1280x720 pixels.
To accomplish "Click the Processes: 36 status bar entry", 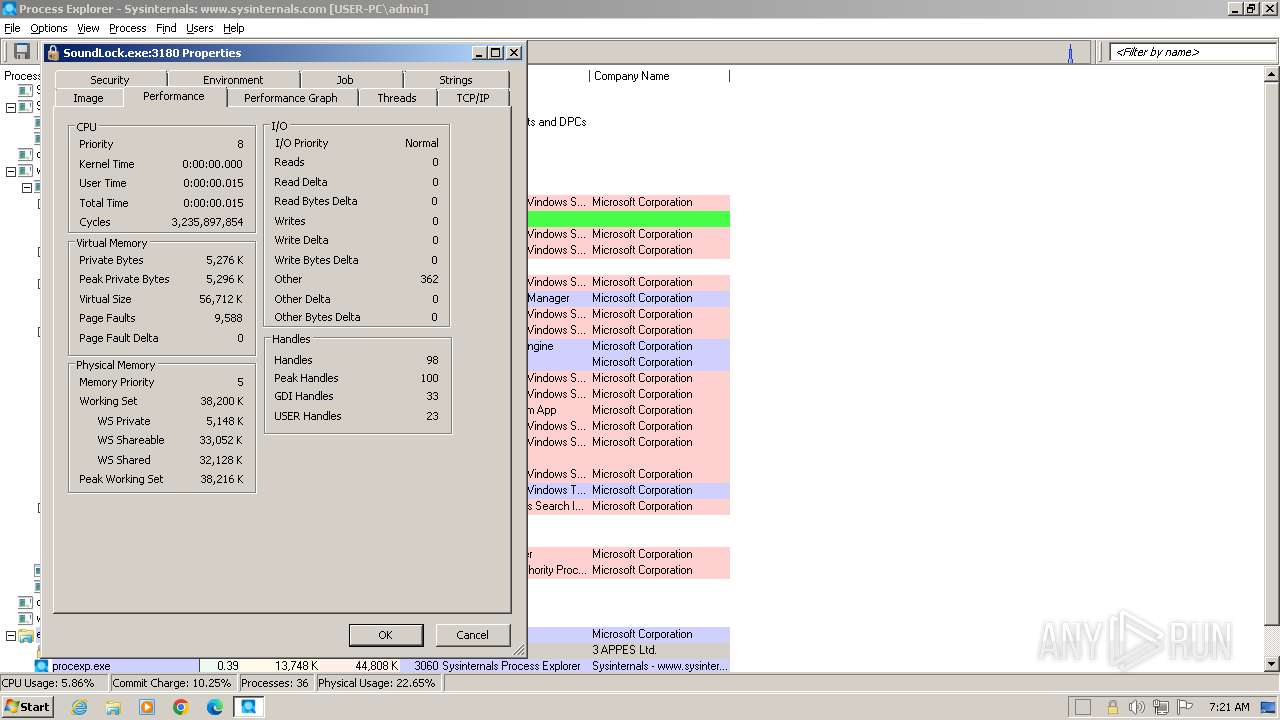I will [x=275, y=683].
